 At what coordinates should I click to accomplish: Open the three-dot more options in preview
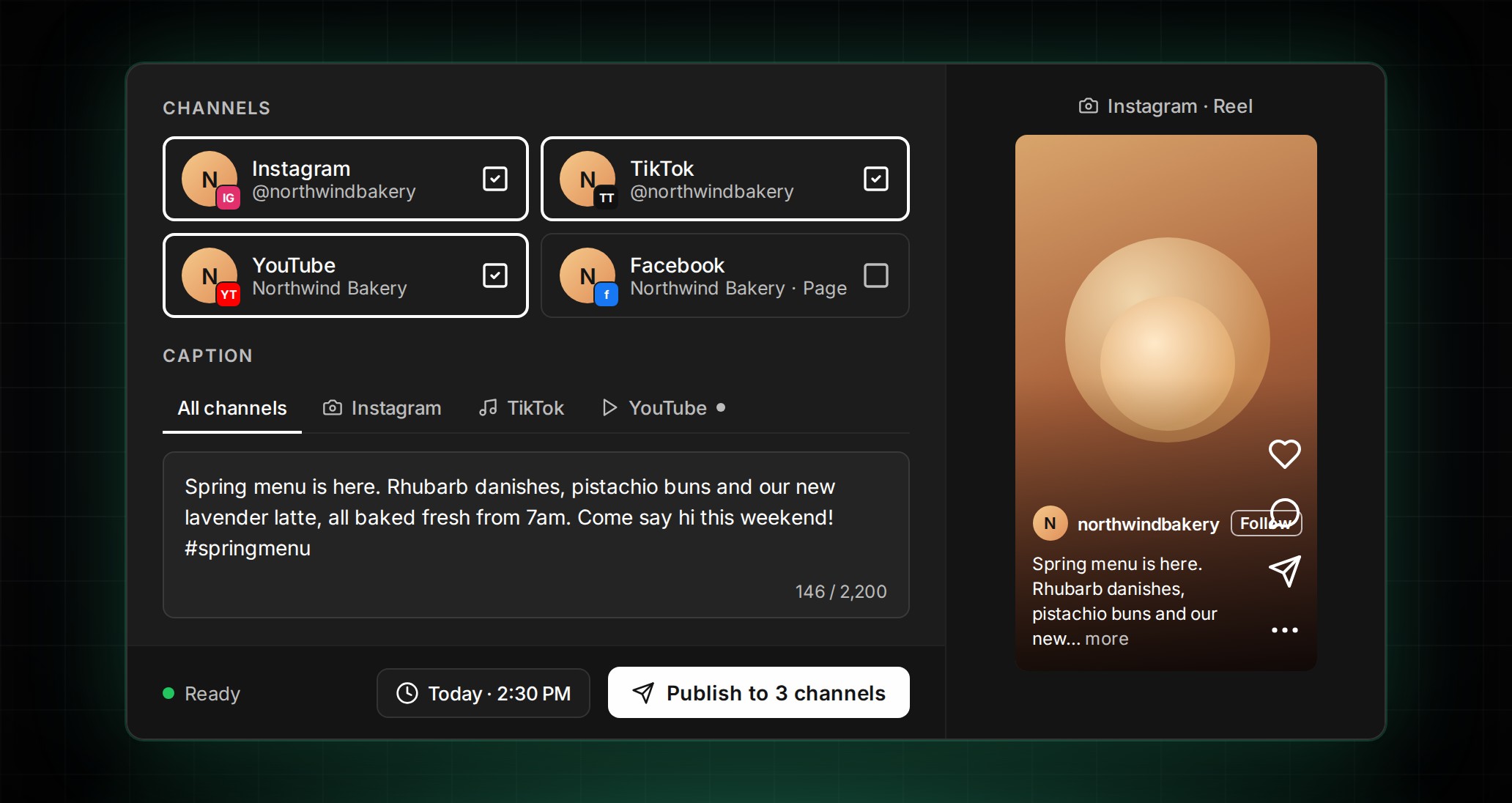click(1284, 630)
